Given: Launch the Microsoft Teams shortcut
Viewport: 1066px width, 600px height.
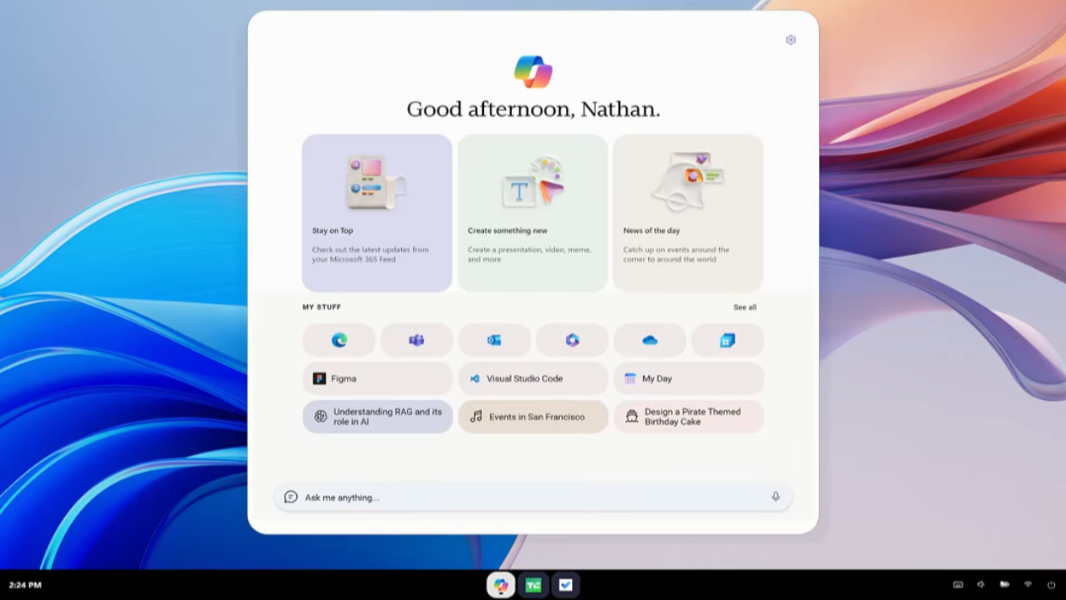Looking at the screenshot, I should 417,340.
